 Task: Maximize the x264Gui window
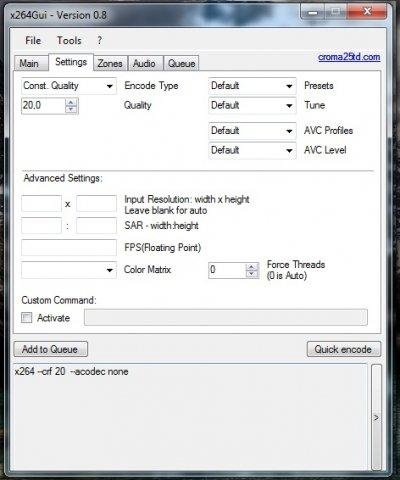click(336, 12)
